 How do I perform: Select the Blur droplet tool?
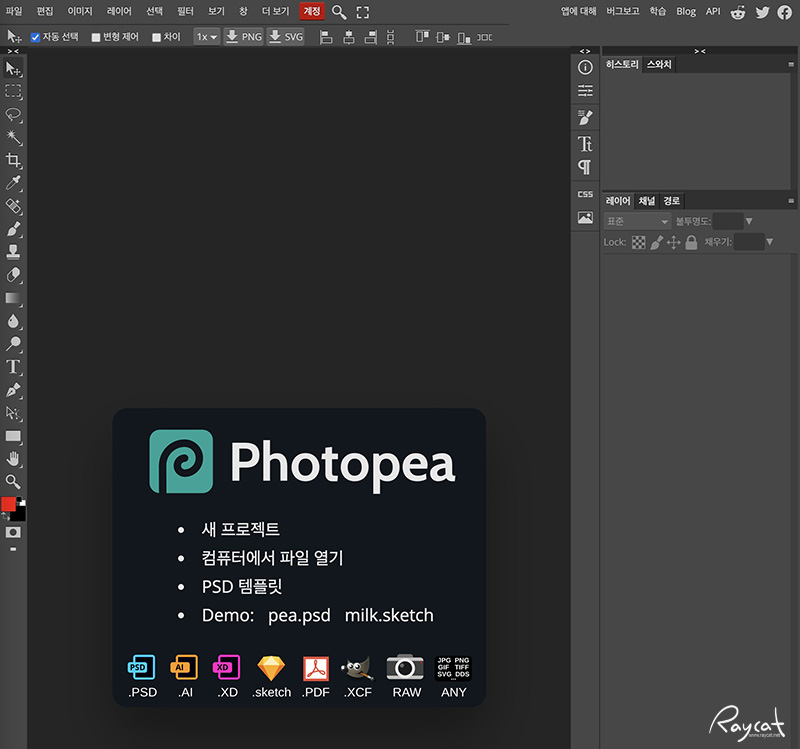[13, 321]
